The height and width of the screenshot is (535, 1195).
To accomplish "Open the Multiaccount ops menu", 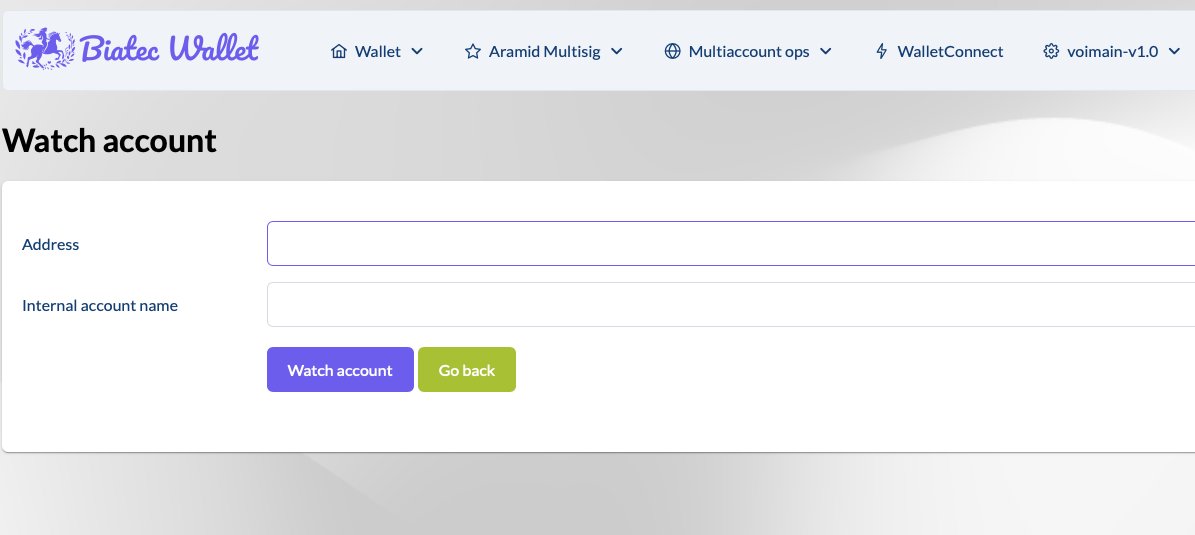I will [748, 51].
